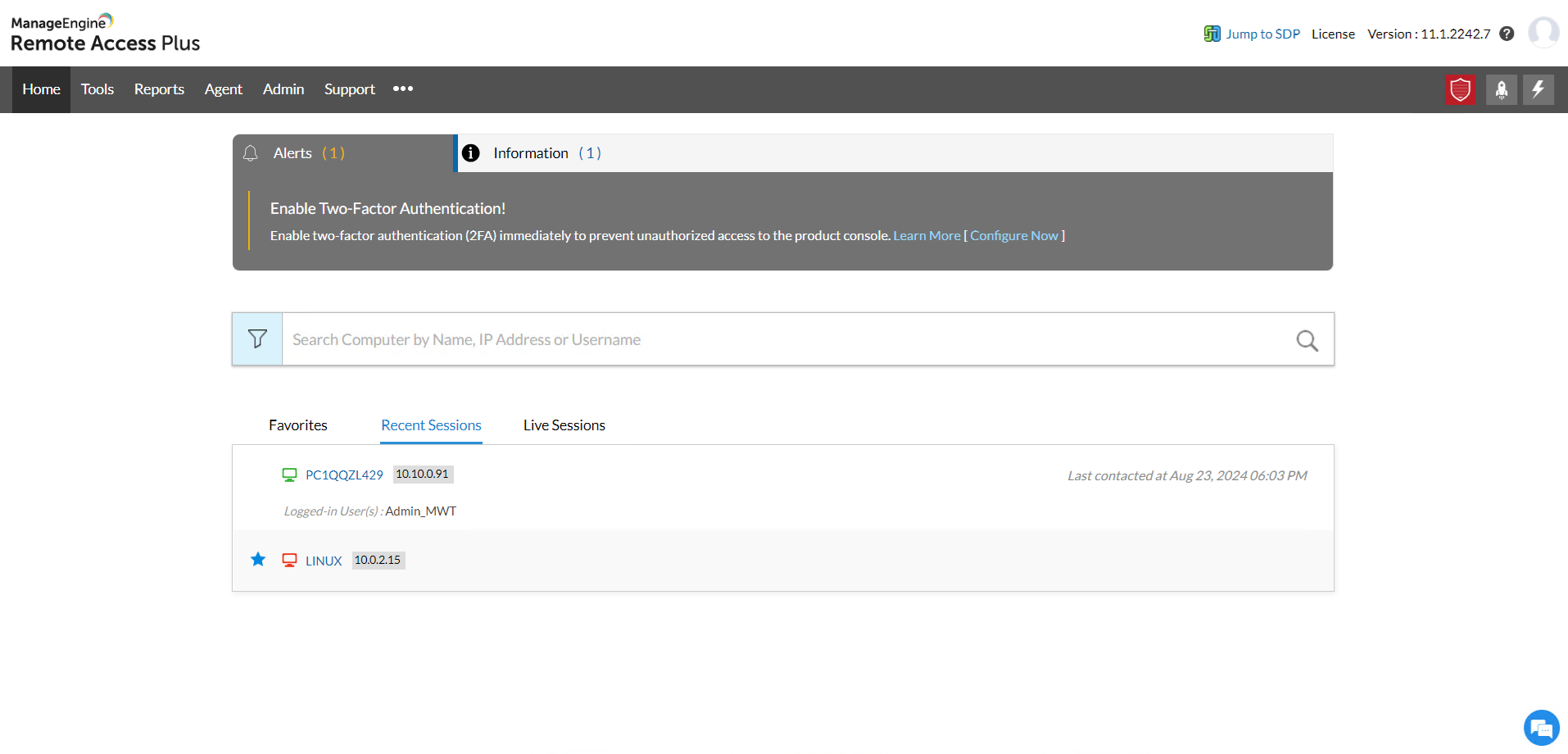Open the rocket quick launch icon
This screenshot has height=754, width=1568.
1501,89
